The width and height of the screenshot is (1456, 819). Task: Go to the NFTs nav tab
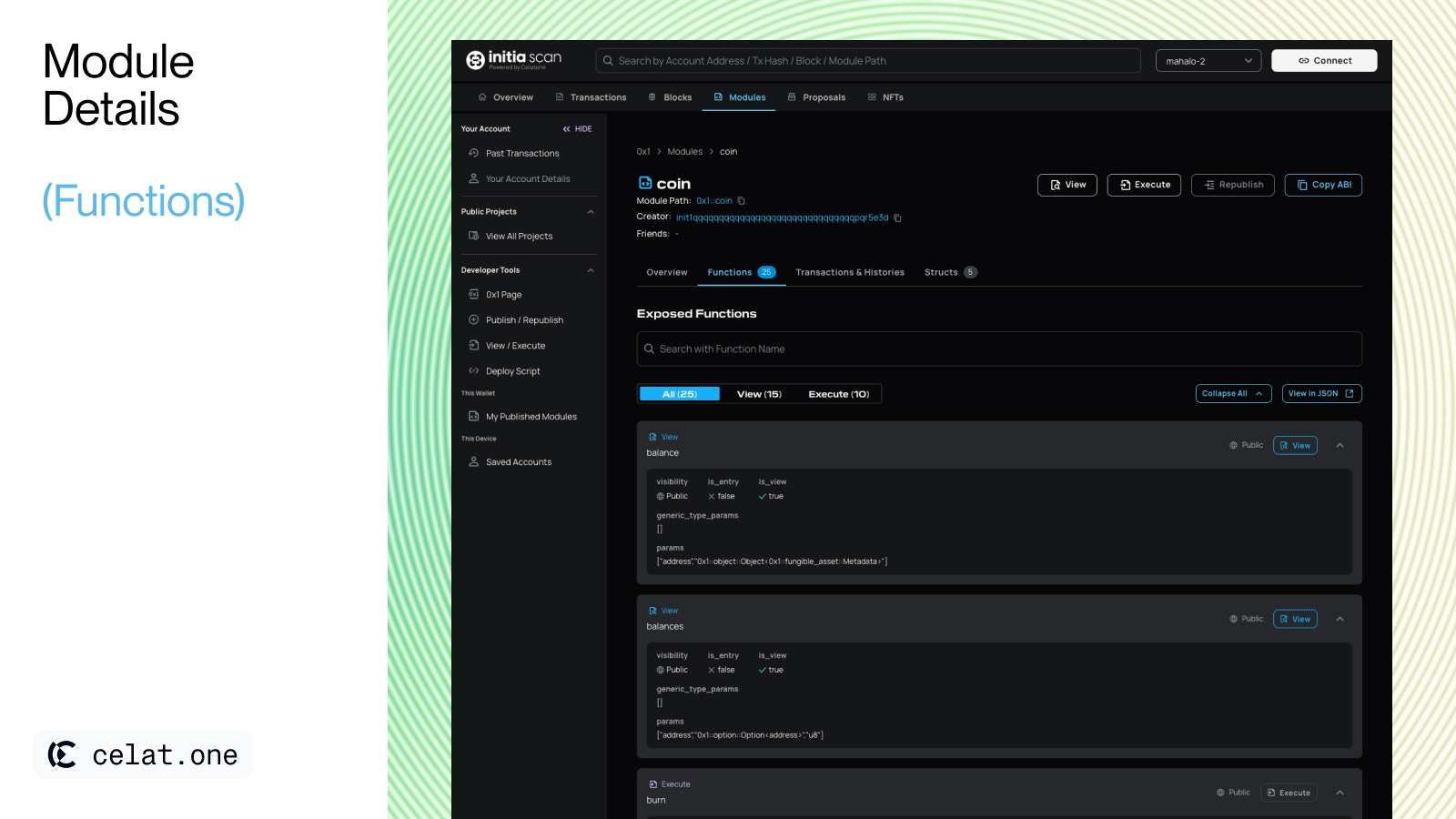(885, 97)
